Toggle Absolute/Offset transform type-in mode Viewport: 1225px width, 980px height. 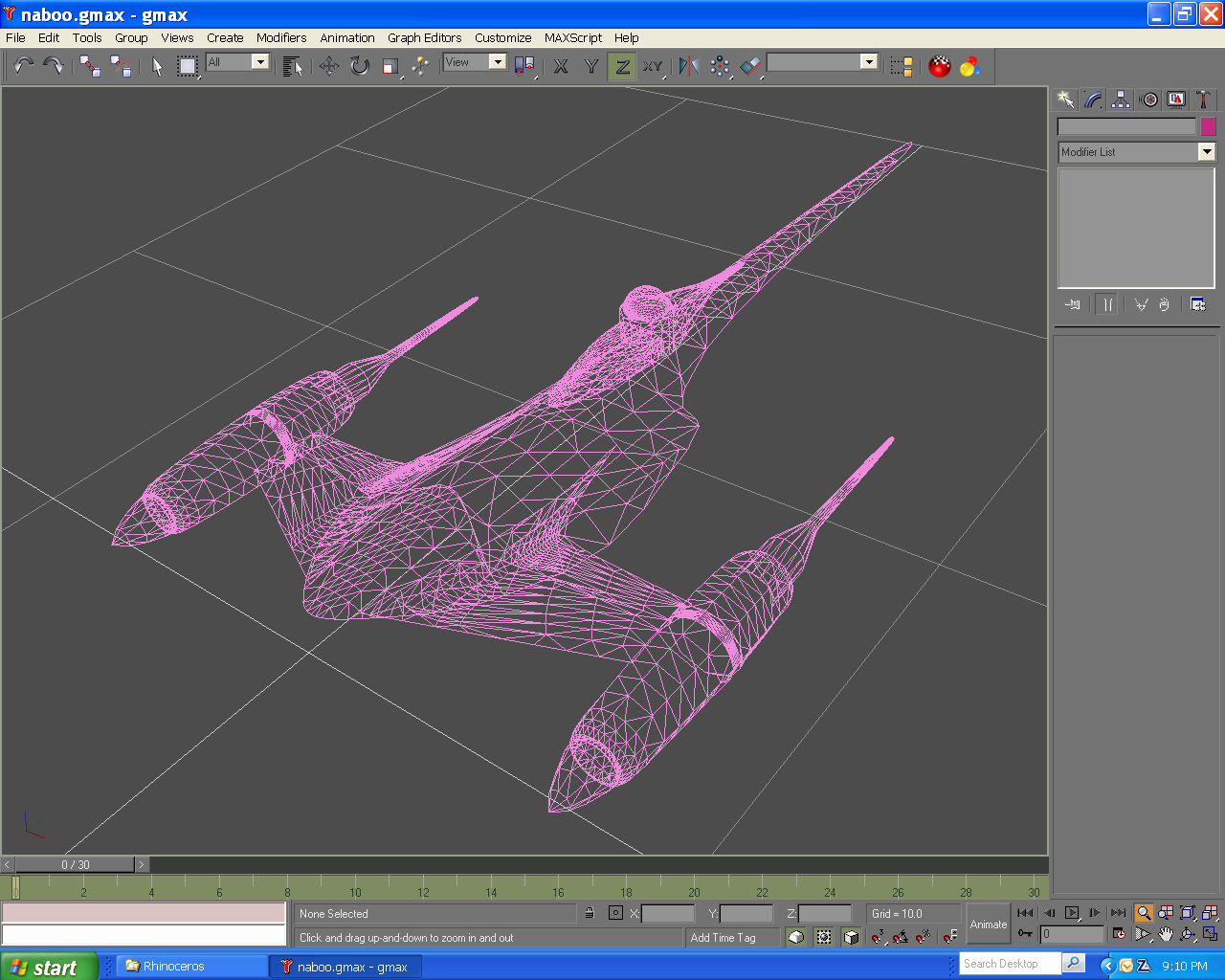(615, 913)
